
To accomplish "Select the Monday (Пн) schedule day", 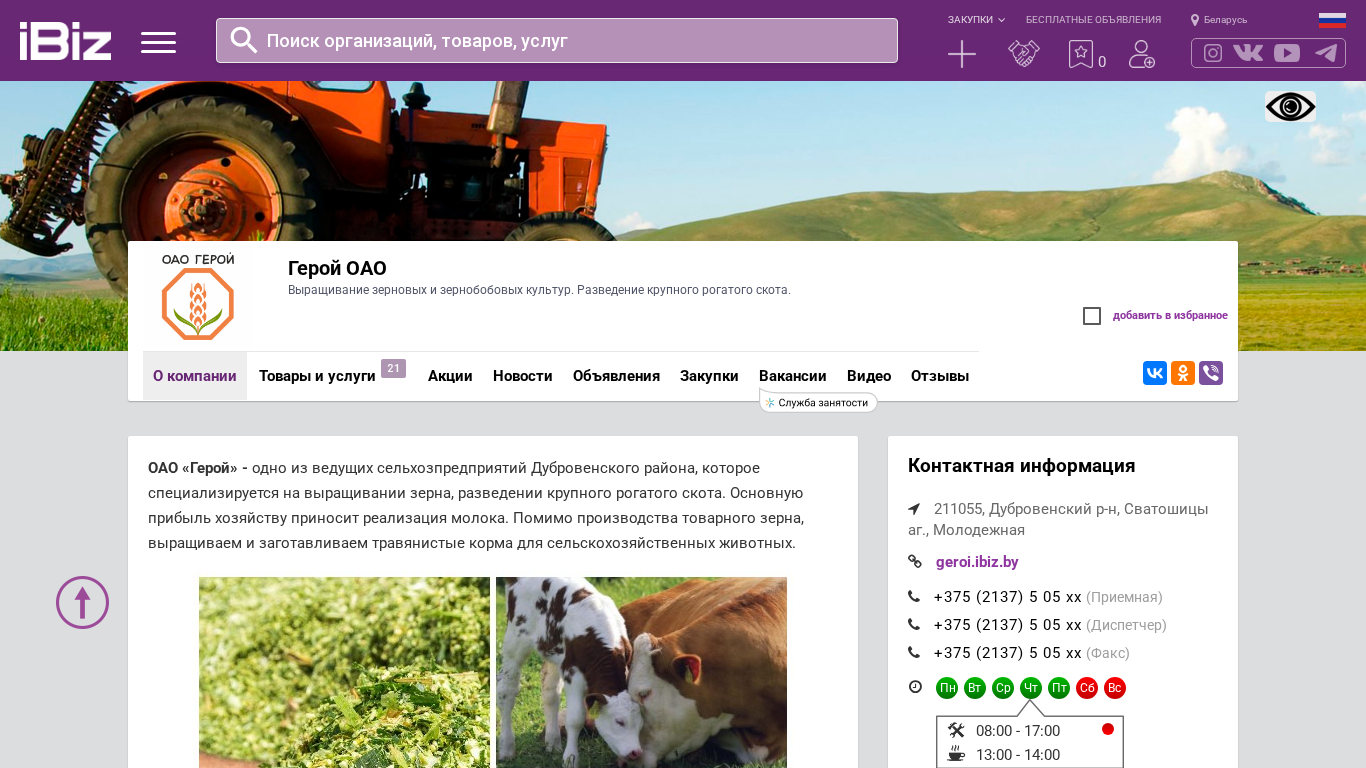I will point(947,688).
